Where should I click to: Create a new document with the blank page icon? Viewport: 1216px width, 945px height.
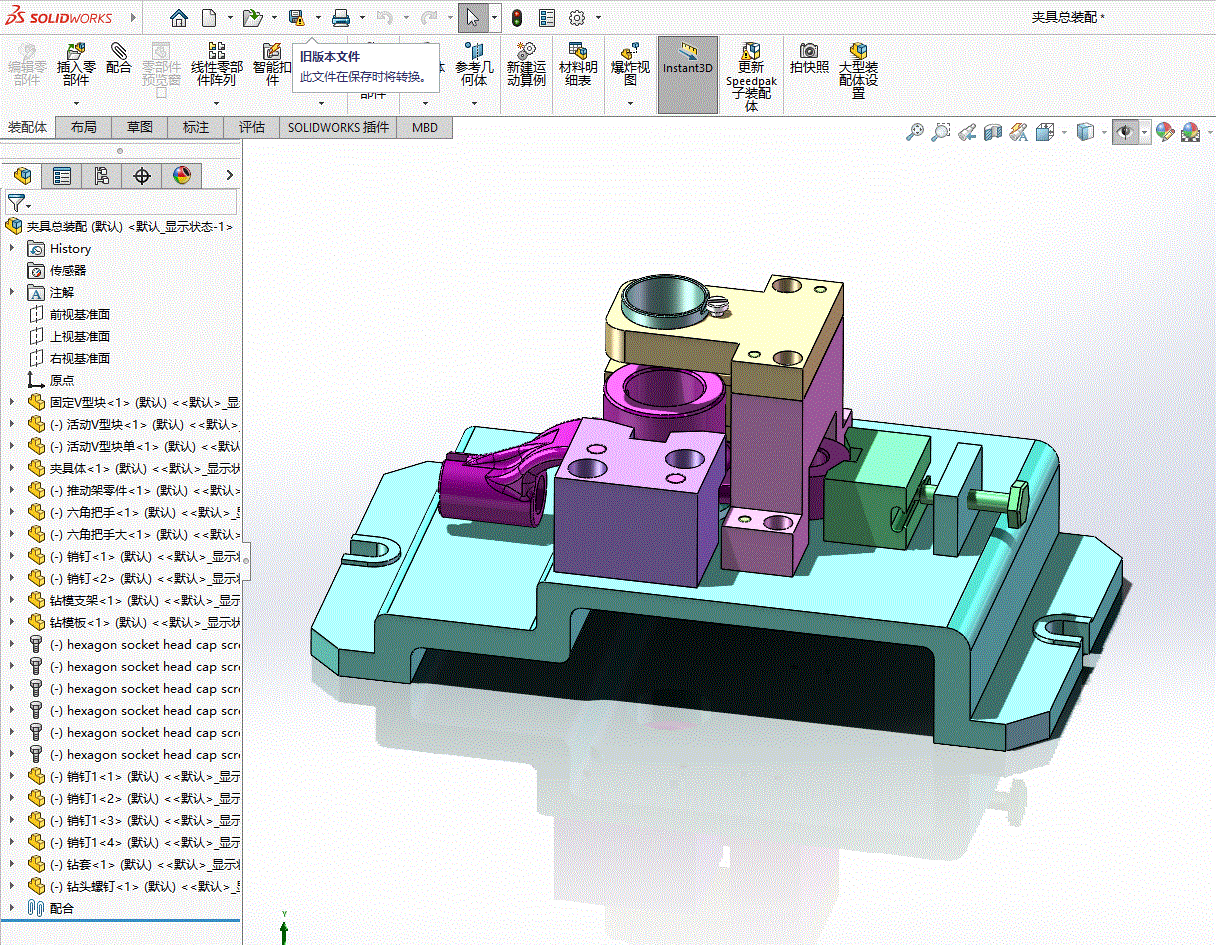[209, 18]
